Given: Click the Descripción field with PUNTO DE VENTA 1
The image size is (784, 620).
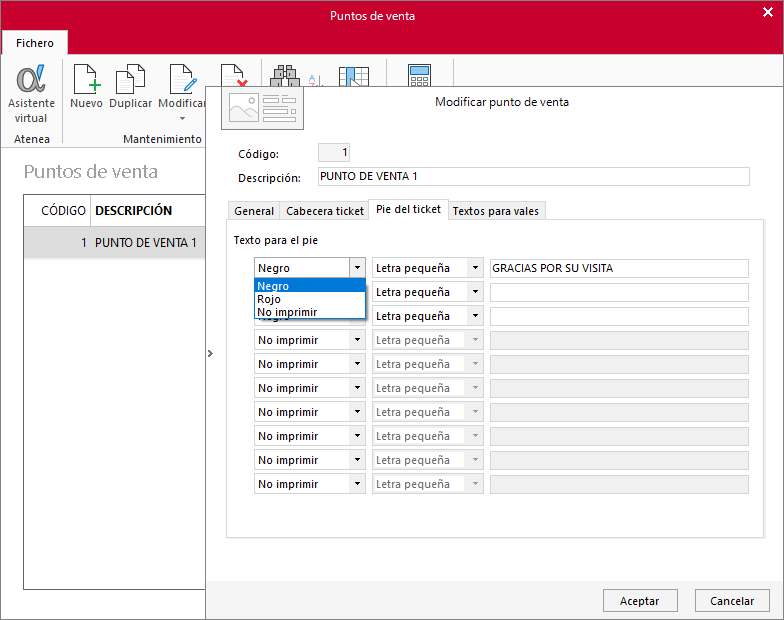Looking at the screenshot, I should click(534, 176).
